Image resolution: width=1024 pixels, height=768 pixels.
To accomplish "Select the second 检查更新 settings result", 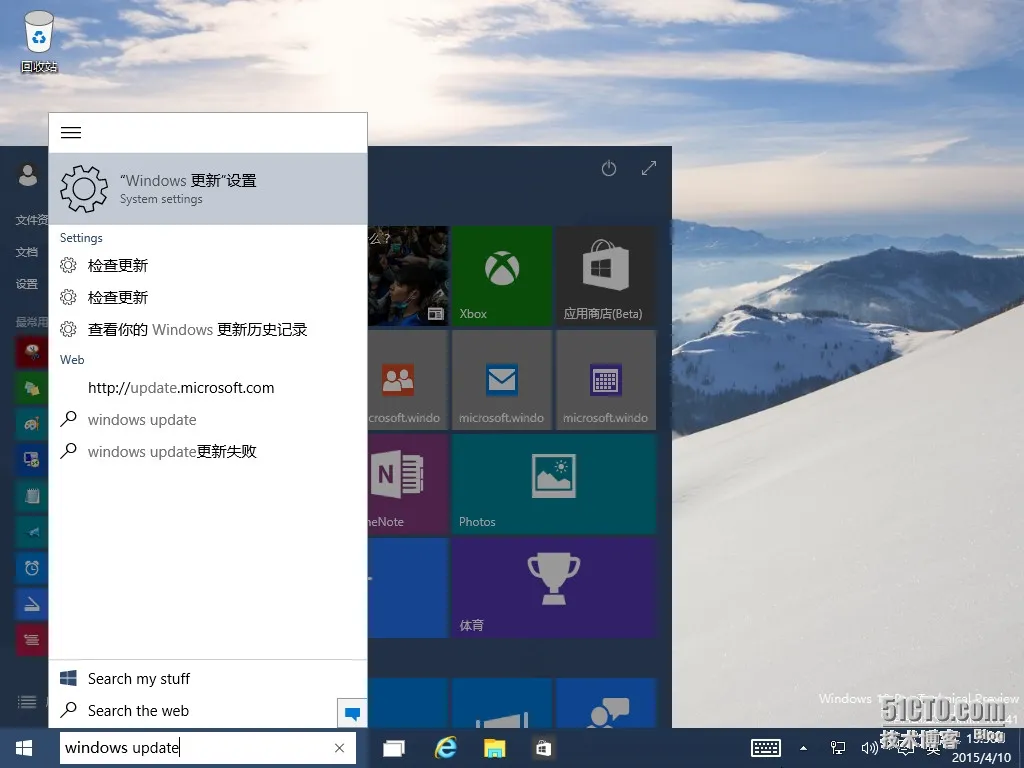I will [208, 297].
